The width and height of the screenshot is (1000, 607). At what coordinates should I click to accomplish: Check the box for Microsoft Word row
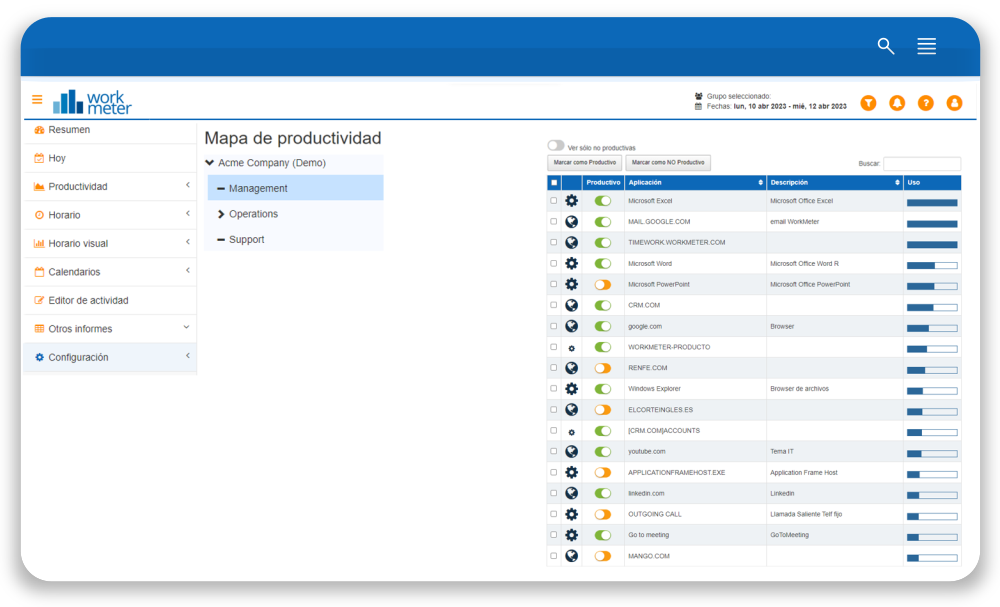pos(554,264)
